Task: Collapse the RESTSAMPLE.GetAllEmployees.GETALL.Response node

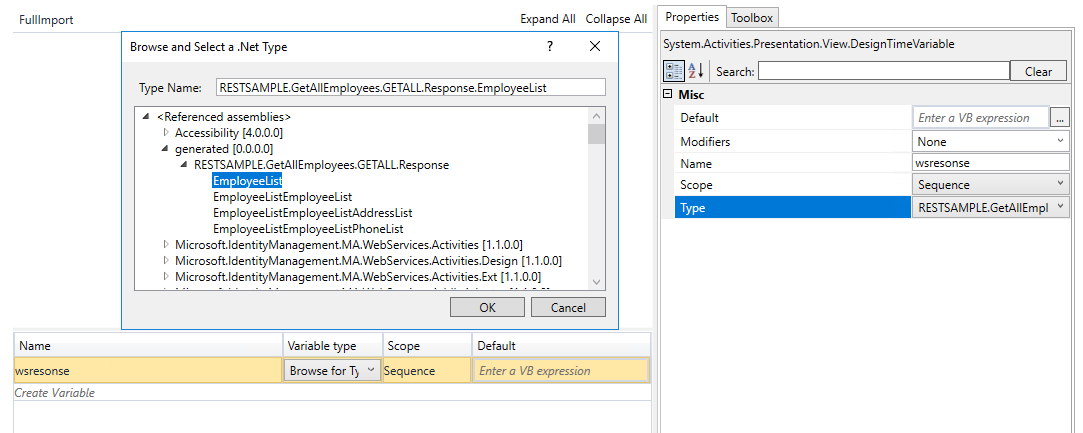Action: pos(184,164)
